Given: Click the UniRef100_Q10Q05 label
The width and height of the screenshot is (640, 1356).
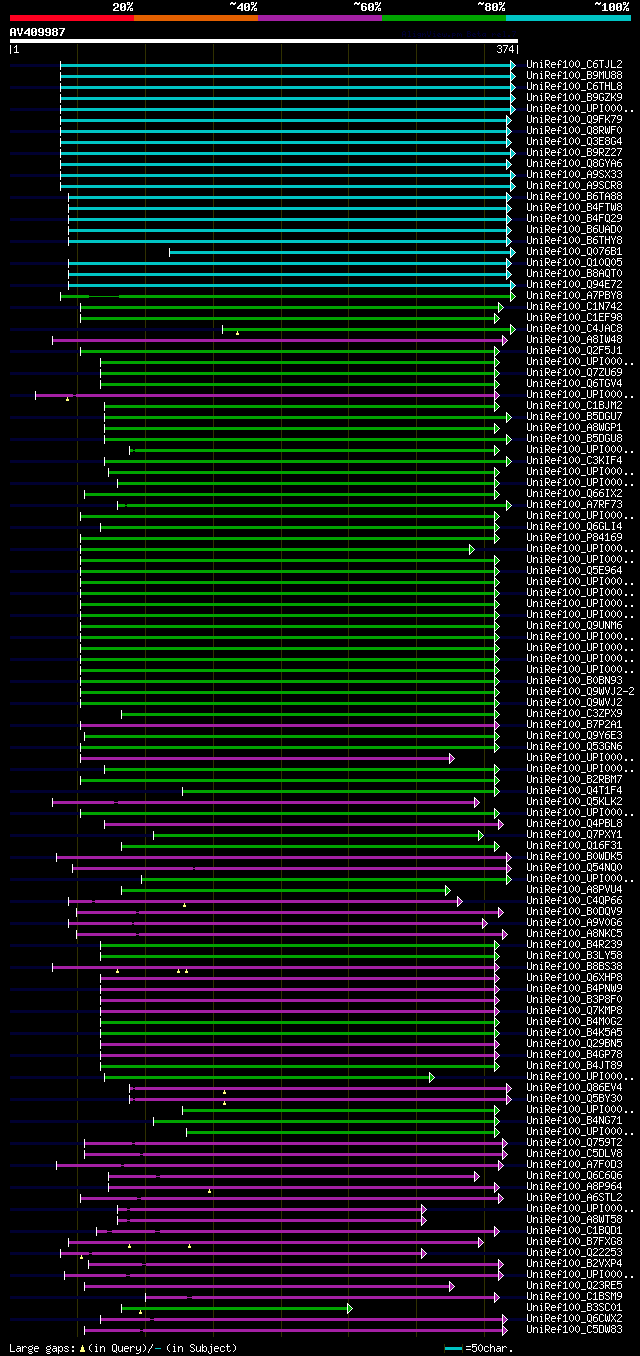Looking at the screenshot, I should point(574,262).
